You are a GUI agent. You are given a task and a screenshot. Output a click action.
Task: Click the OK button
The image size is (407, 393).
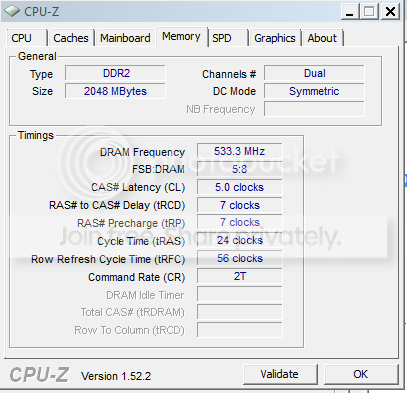click(361, 374)
